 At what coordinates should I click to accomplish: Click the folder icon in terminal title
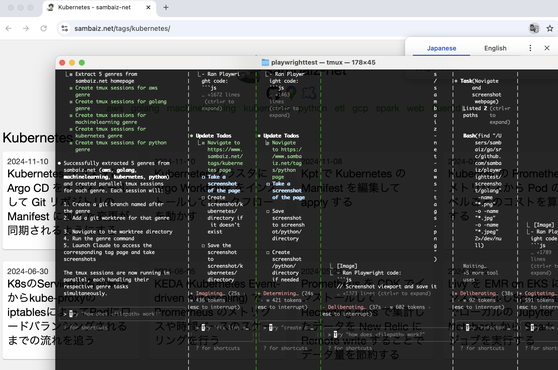tap(265, 63)
